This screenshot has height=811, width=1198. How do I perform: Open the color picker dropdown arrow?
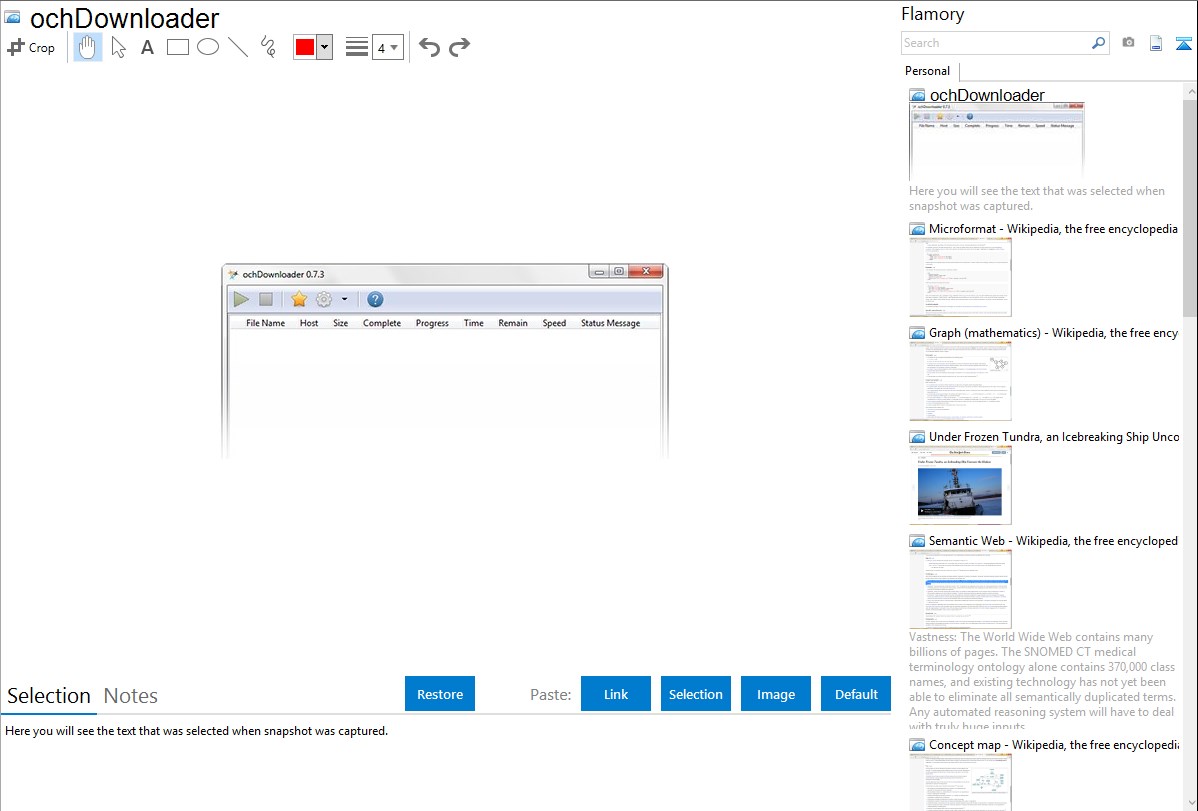point(325,47)
